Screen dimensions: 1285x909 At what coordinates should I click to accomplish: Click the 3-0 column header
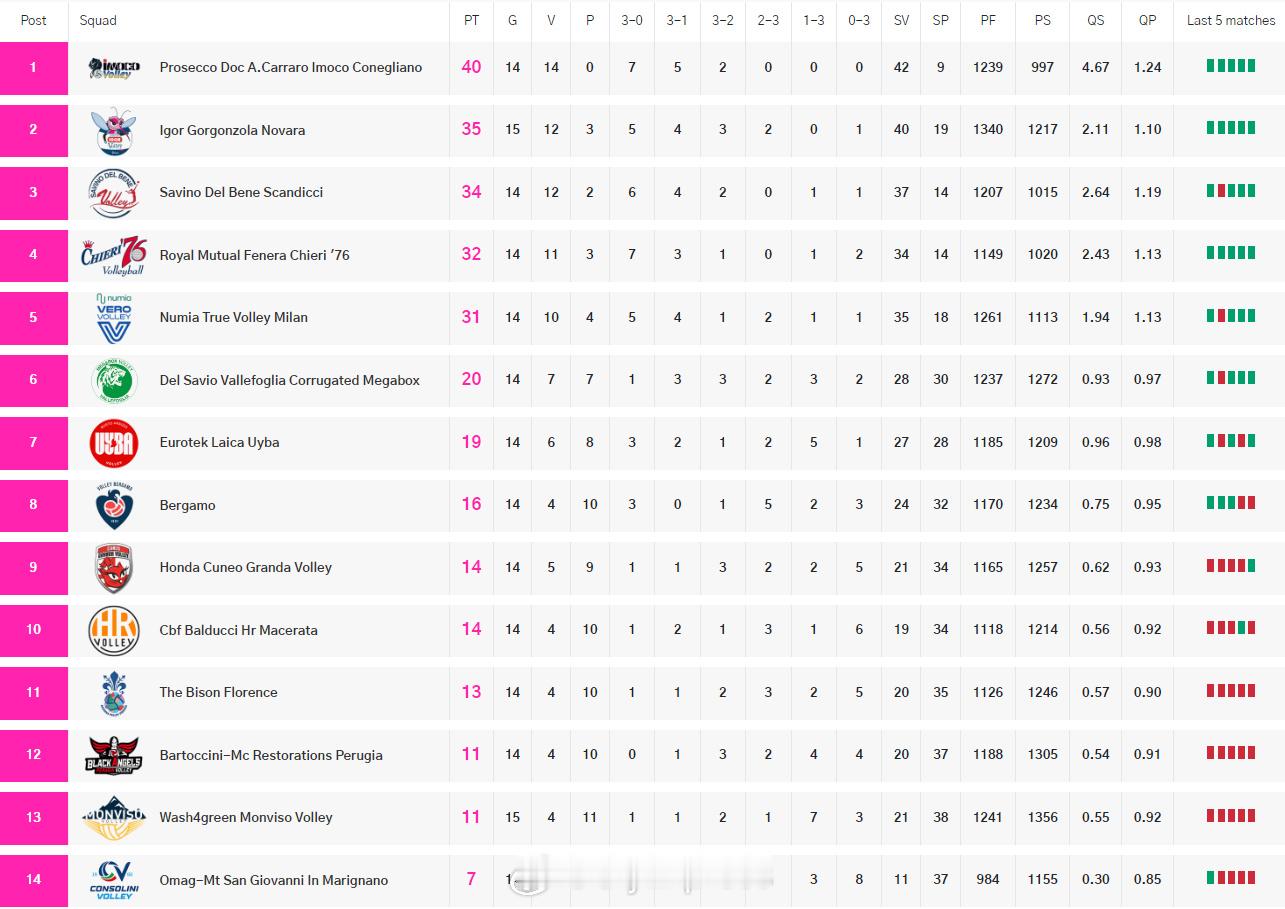point(632,20)
